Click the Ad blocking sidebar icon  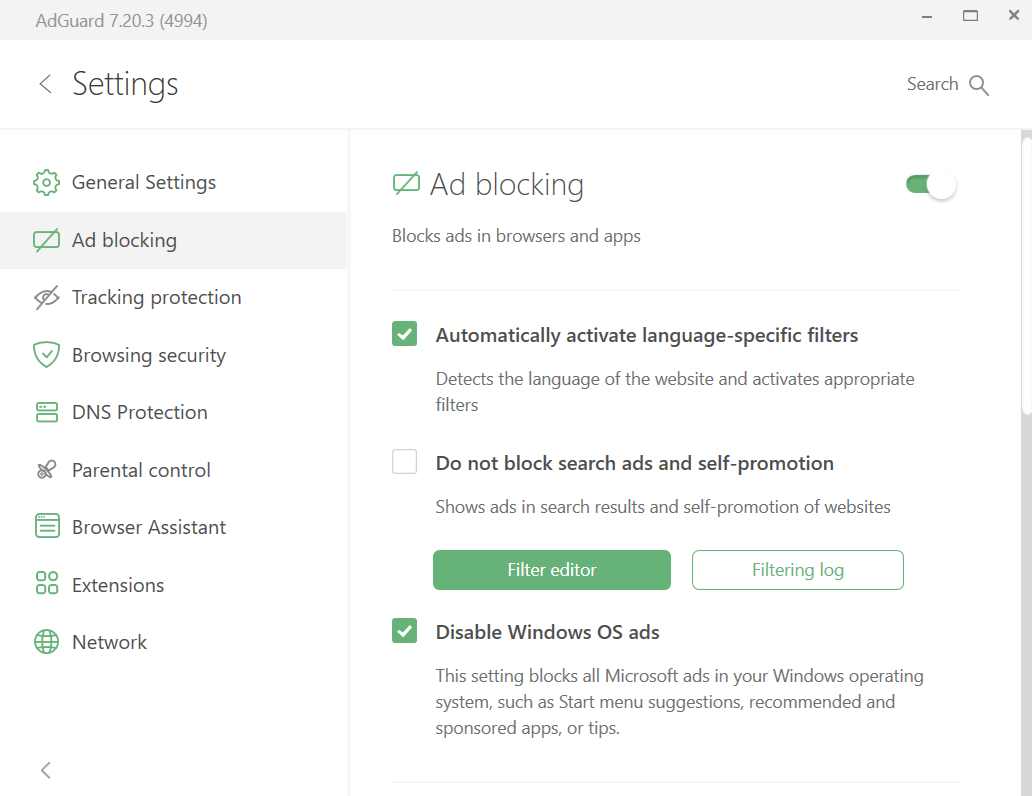click(46, 240)
